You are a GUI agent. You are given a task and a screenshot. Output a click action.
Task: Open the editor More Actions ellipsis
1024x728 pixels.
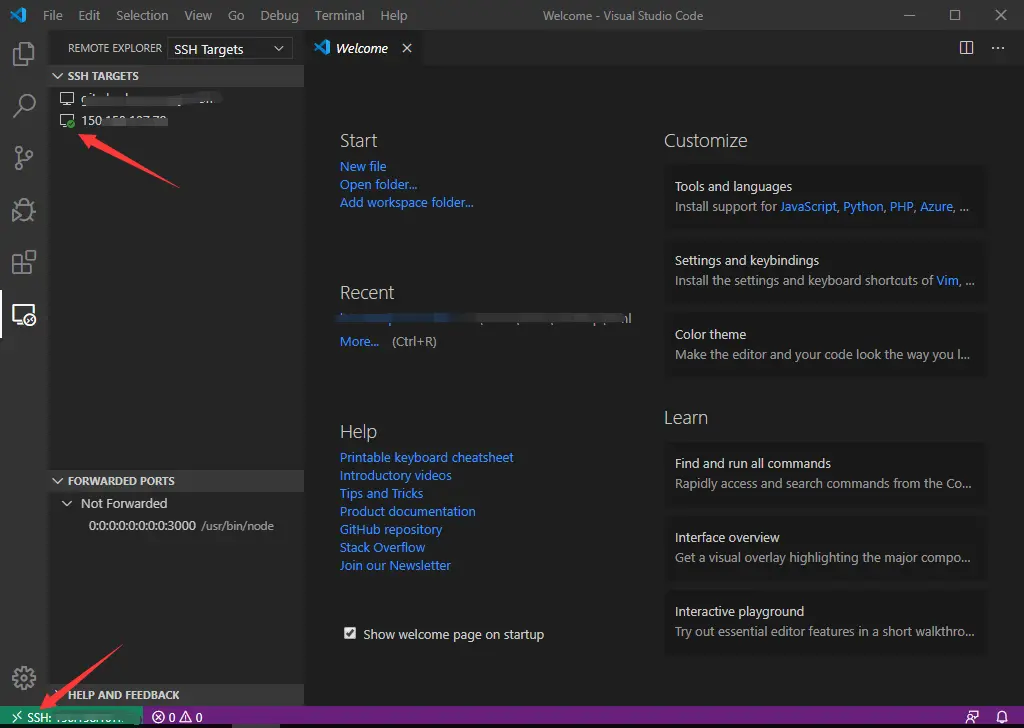(x=998, y=48)
